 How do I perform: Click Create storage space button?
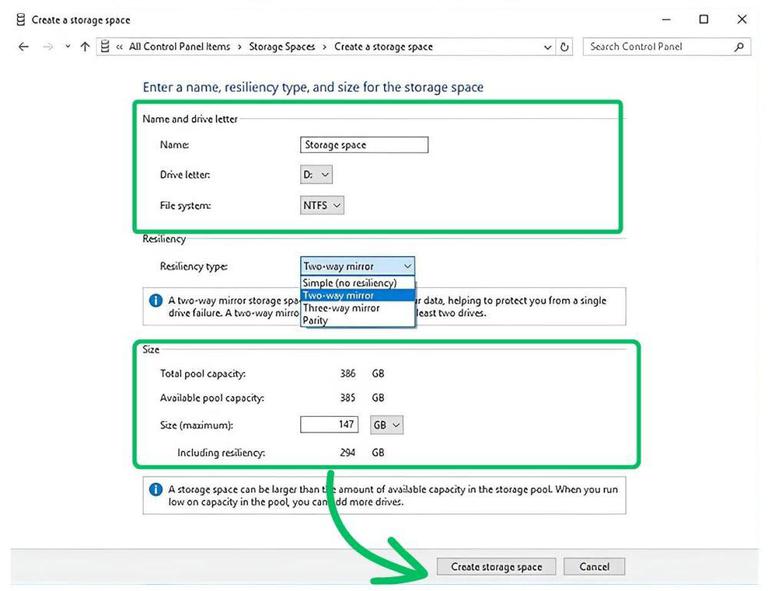(x=496, y=567)
